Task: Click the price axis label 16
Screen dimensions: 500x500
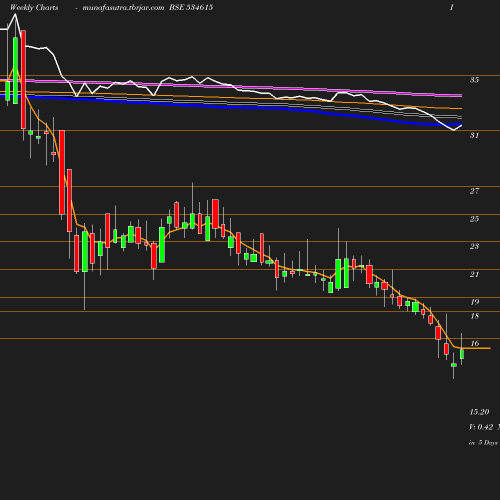Action: coord(474,343)
